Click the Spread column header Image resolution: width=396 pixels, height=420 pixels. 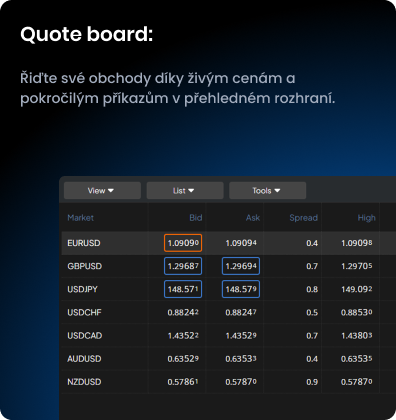click(x=303, y=218)
